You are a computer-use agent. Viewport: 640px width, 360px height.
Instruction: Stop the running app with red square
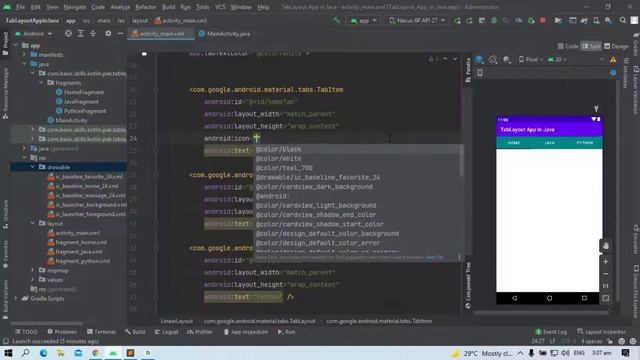pyautogui.click(x=543, y=20)
